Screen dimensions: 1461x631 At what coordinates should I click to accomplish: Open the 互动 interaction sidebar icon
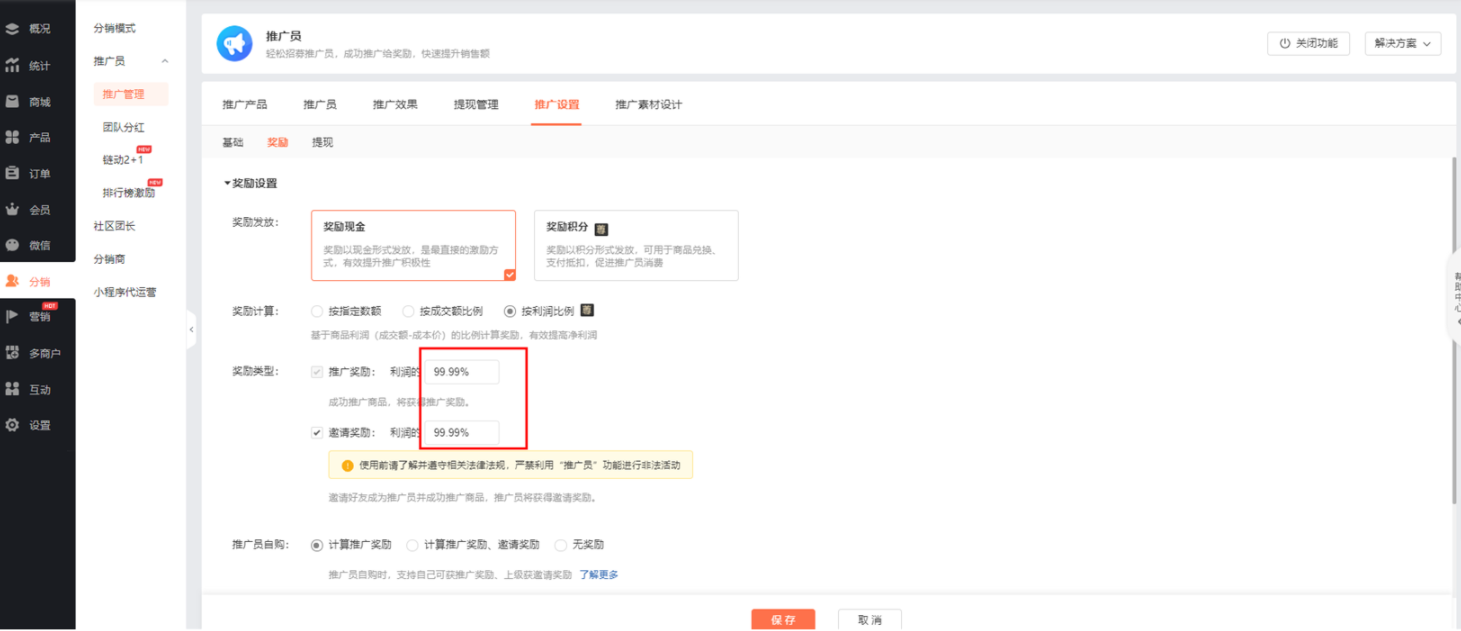[13, 389]
